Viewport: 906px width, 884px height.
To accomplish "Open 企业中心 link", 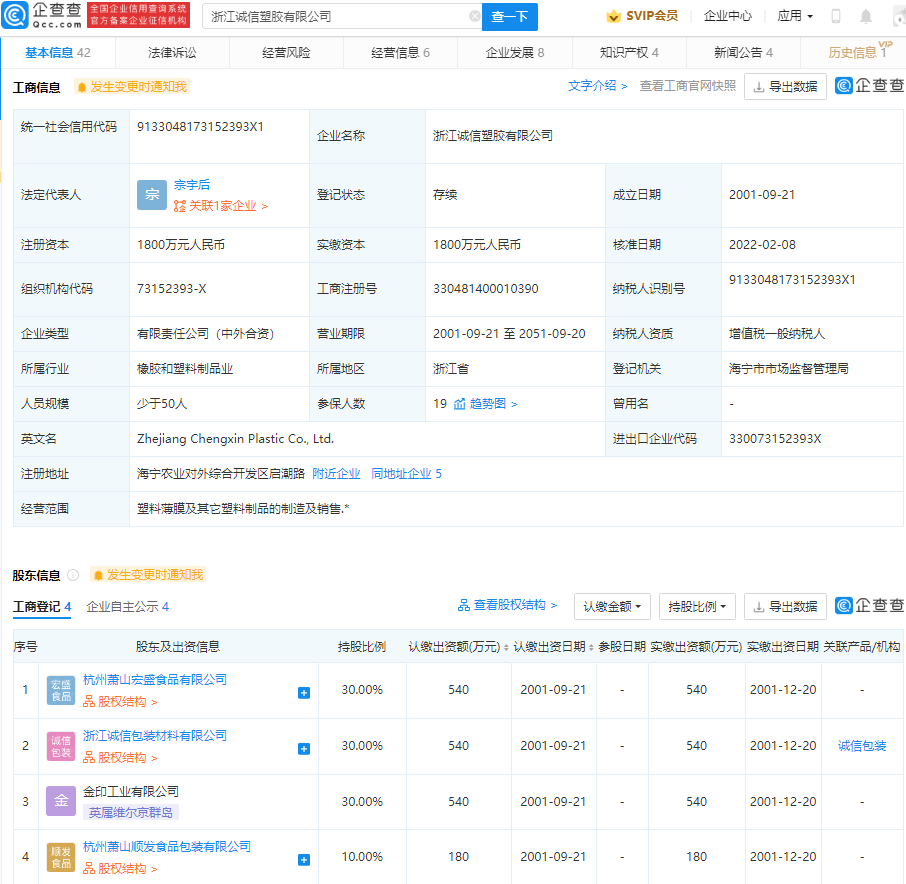I will 727,16.
